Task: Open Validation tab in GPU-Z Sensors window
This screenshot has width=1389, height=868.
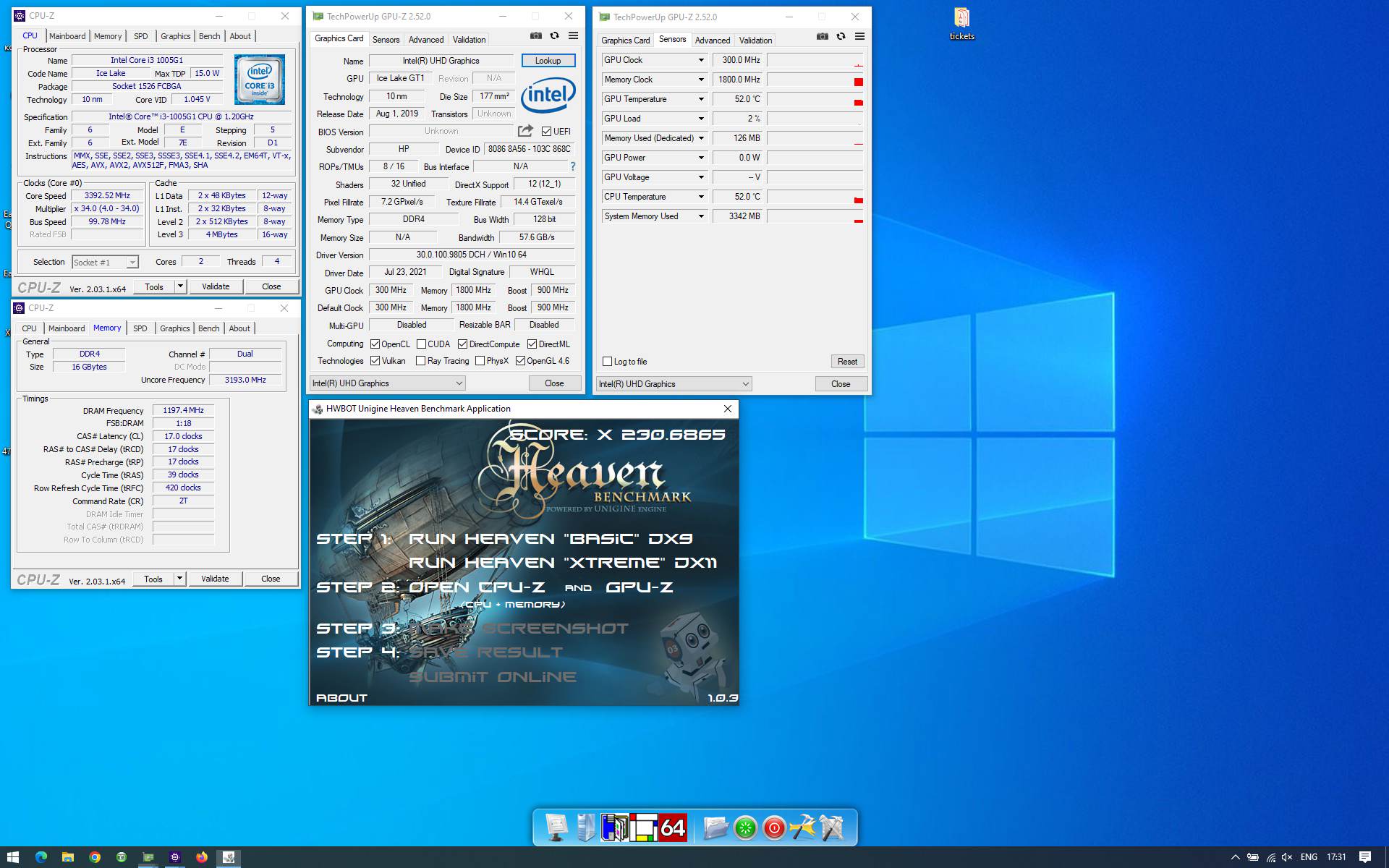Action: pos(756,41)
